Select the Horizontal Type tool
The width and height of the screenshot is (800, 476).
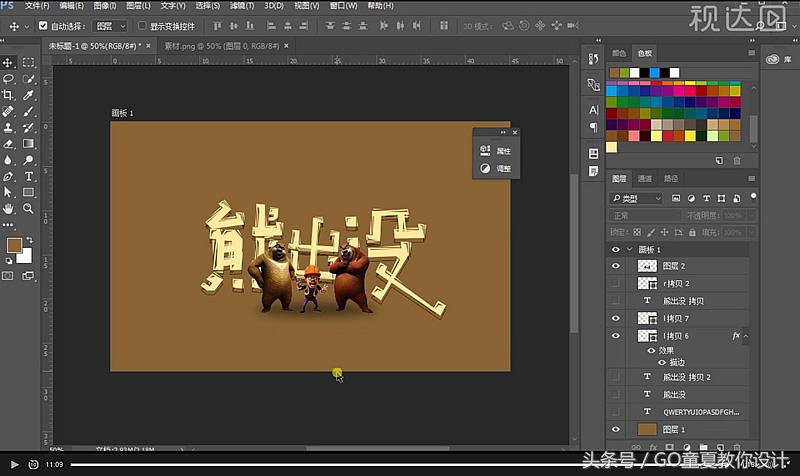(x=28, y=177)
